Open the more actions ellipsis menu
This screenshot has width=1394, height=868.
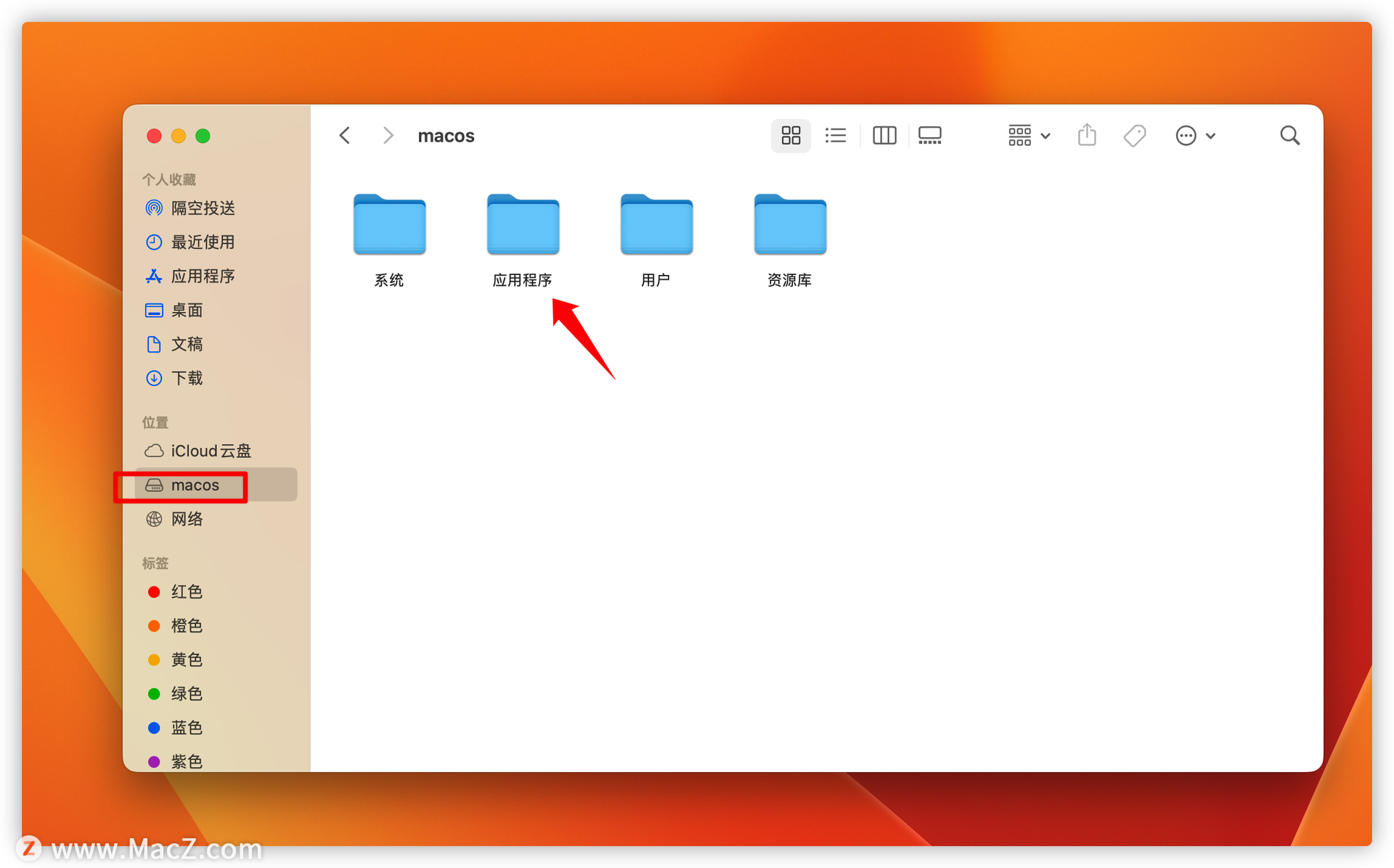click(x=1195, y=136)
